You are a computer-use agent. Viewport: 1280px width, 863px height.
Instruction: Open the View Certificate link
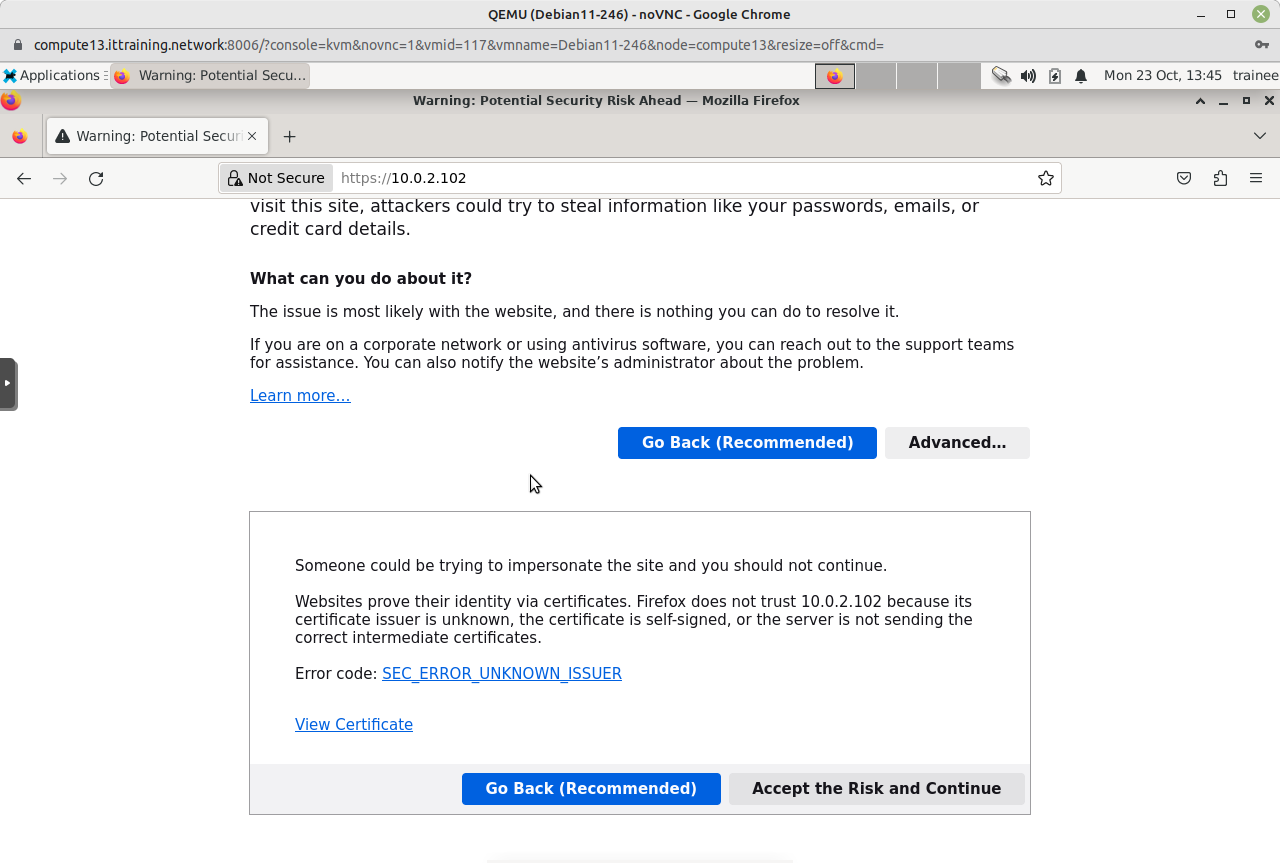click(x=354, y=725)
